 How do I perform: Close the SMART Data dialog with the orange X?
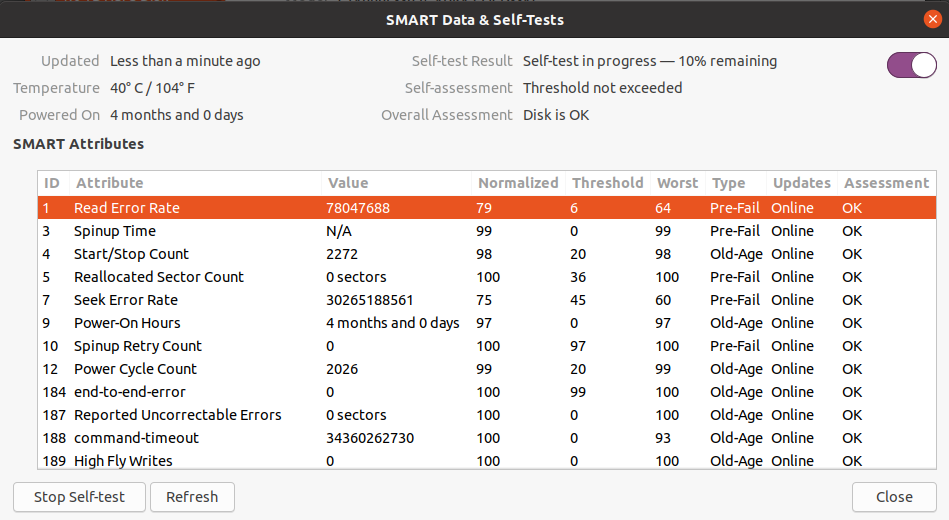tap(933, 19)
